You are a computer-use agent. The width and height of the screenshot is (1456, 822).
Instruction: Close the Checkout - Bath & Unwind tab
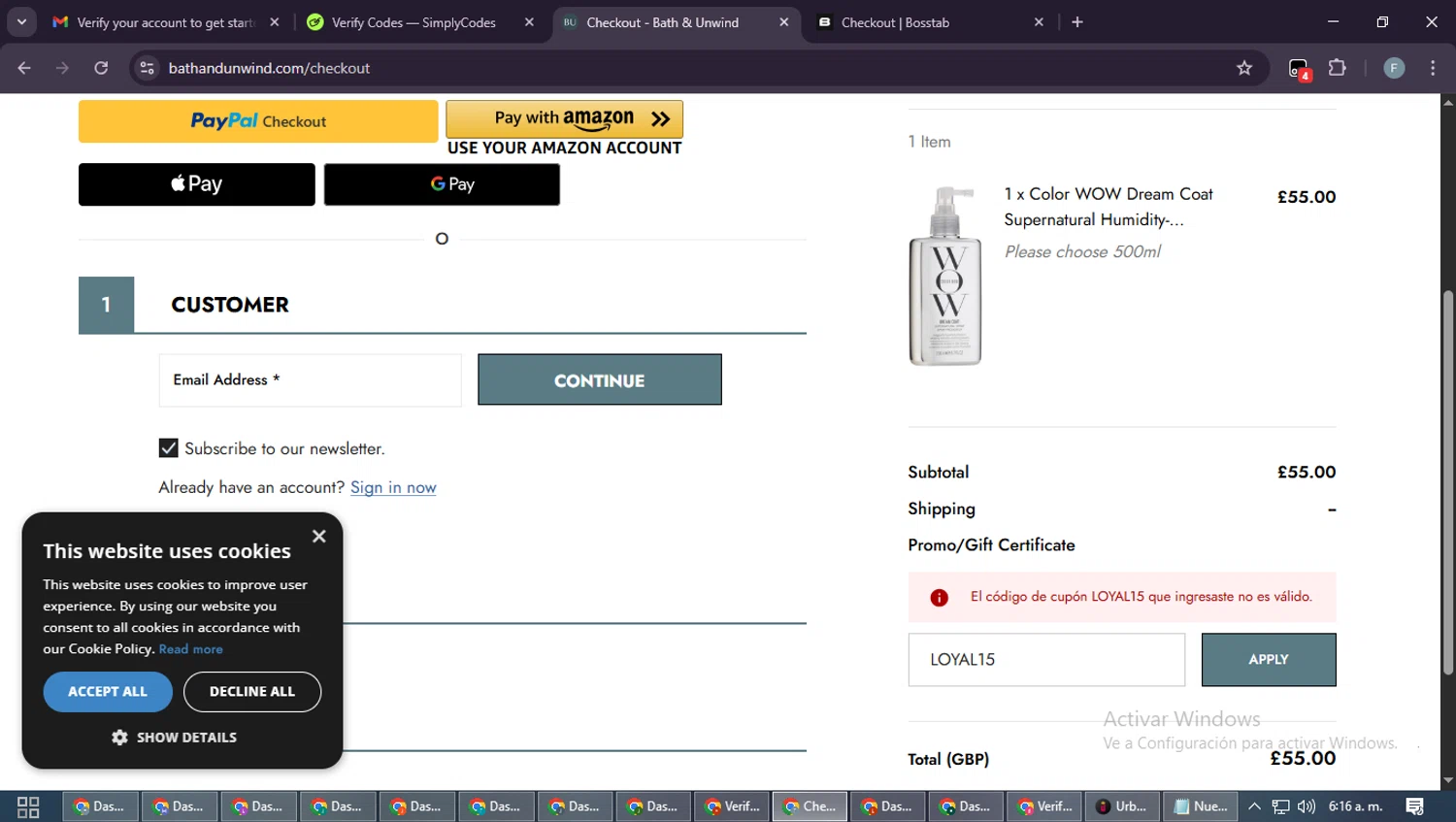[783, 22]
